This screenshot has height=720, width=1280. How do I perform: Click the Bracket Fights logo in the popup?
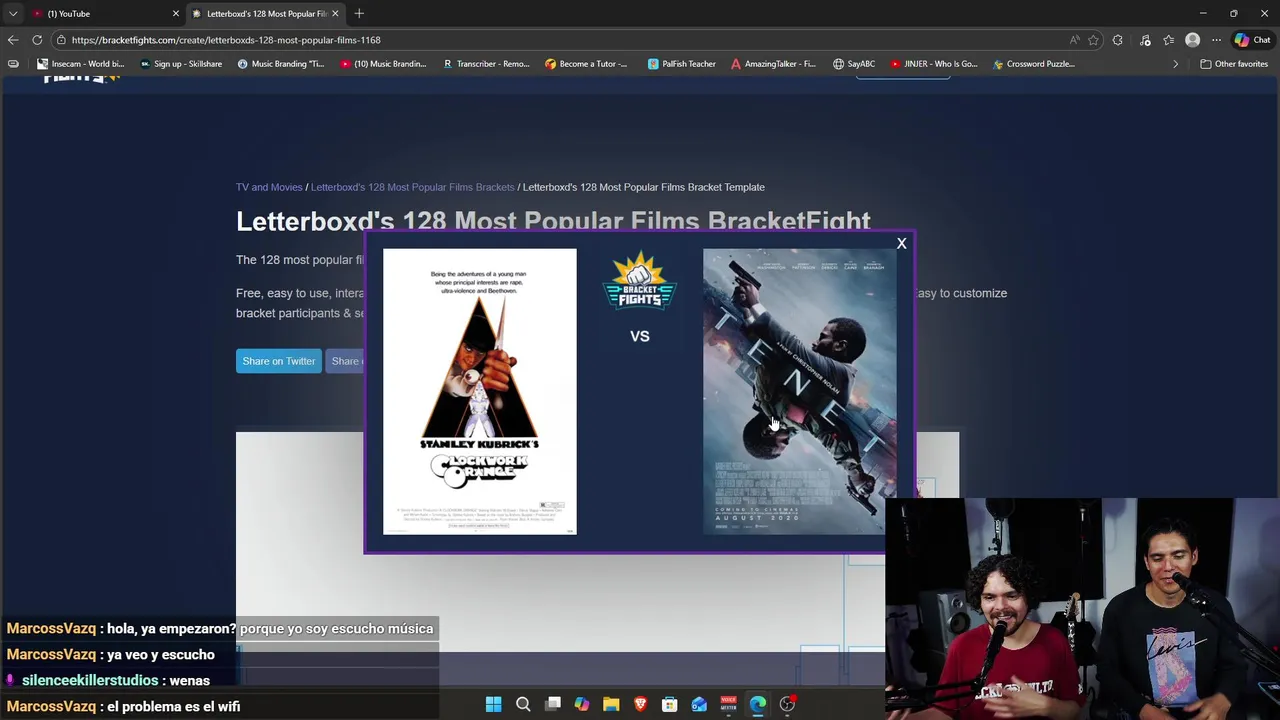(x=640, y=282)
